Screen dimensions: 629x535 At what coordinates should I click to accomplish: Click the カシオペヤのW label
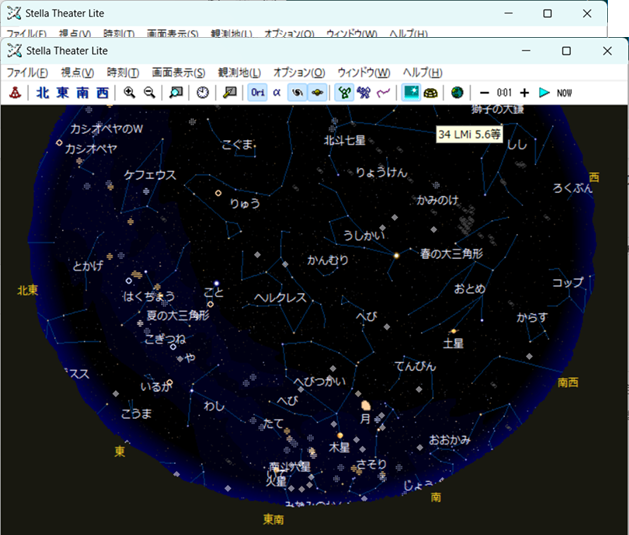[106, 129]
